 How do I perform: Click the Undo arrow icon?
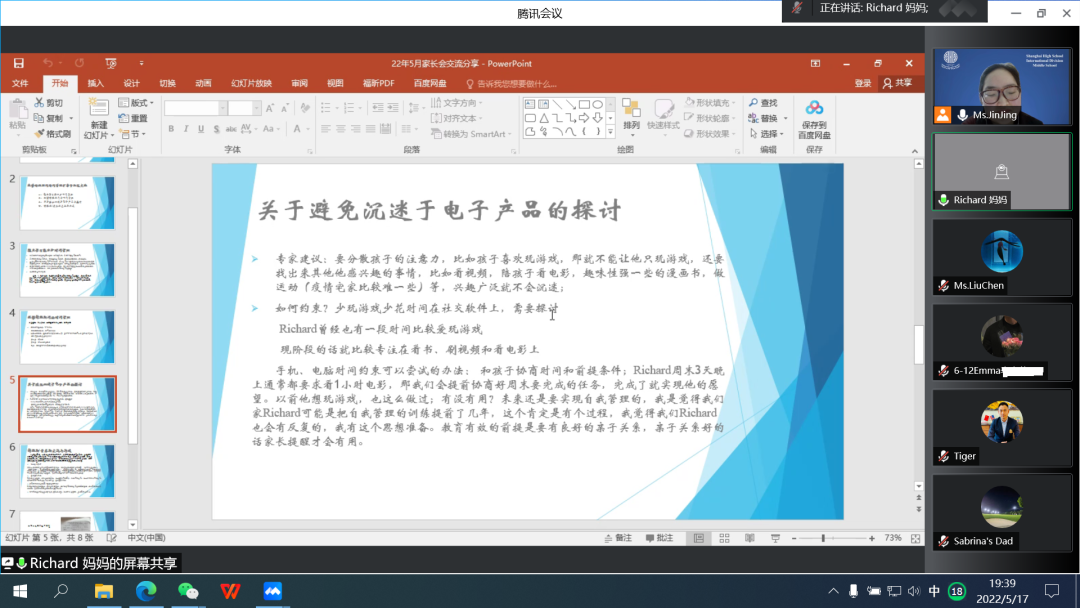(48, 63)
